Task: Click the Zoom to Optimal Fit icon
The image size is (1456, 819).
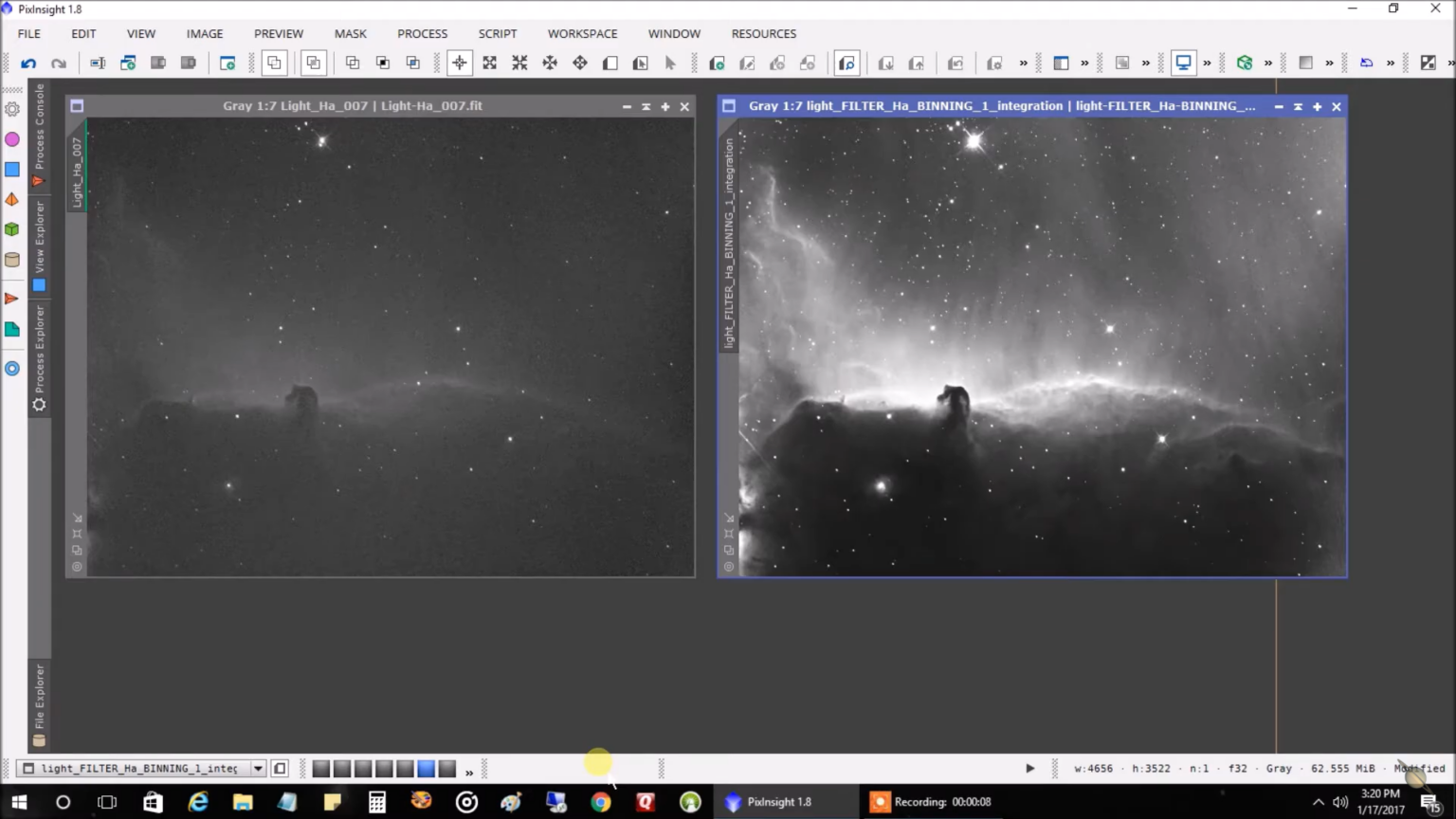Action: pos(520,64)
